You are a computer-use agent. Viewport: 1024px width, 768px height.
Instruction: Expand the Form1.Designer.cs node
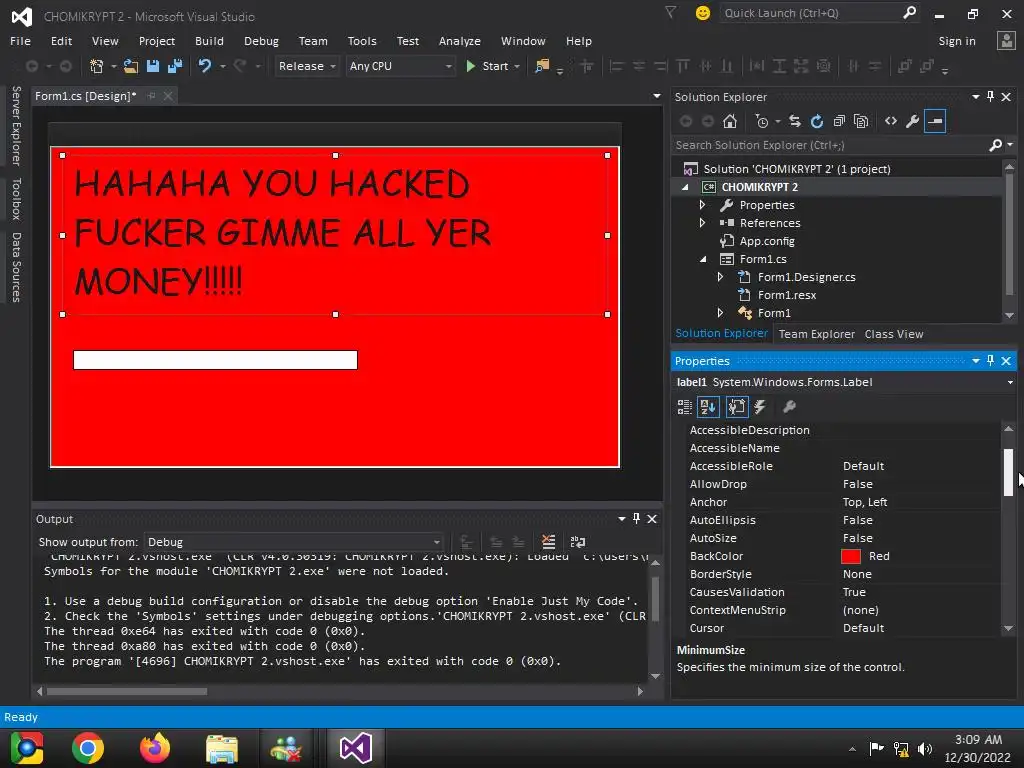(x=720, y=277)
